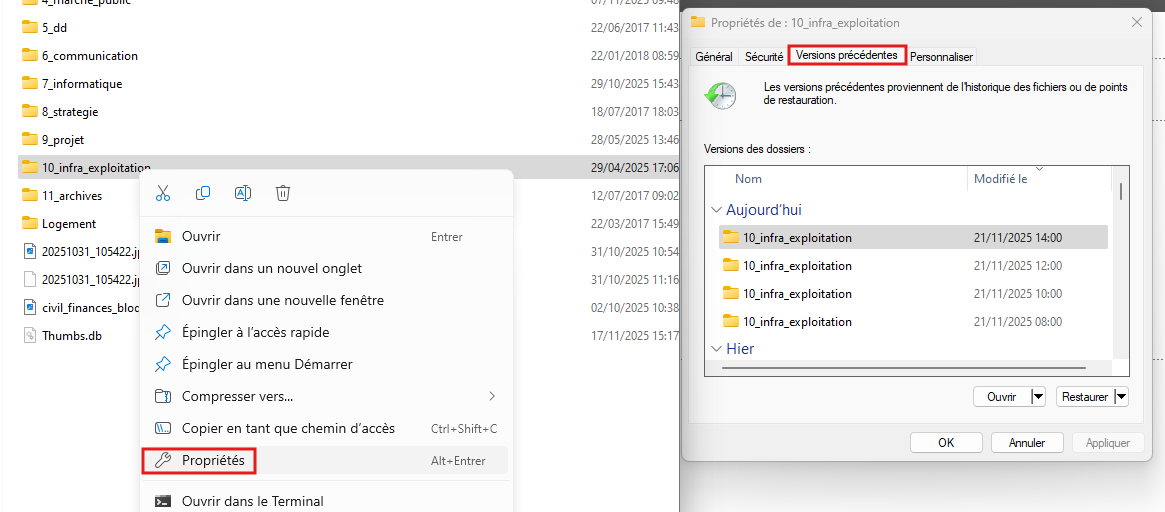Screen dimensions: 1165x512
Task: Switch to the Sécurité tab
Action: (x=764, y=56)
